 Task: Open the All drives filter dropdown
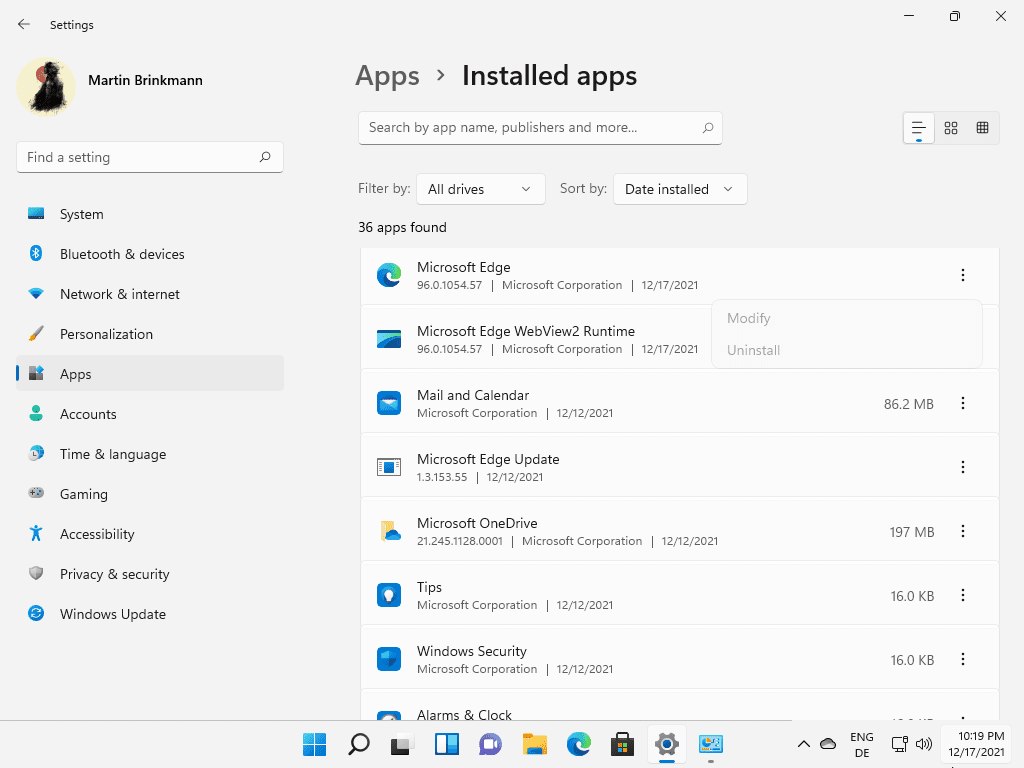(480, 189)
